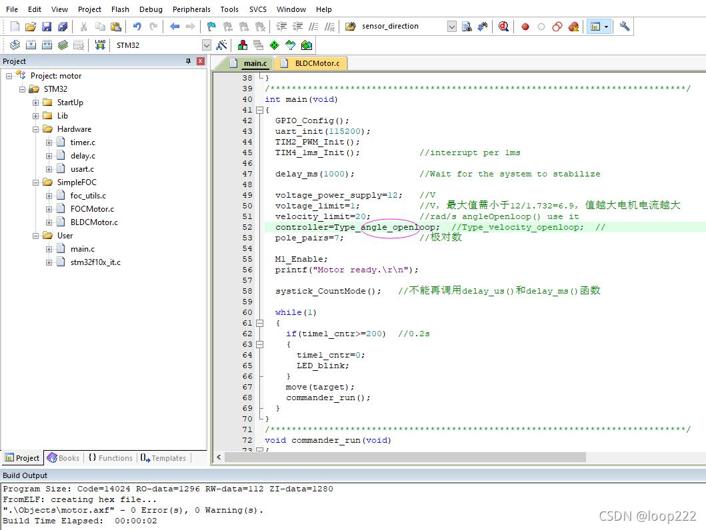The image size is (706, 530).
Task: Collapse the User folder
Action: [x=36, y=236]
